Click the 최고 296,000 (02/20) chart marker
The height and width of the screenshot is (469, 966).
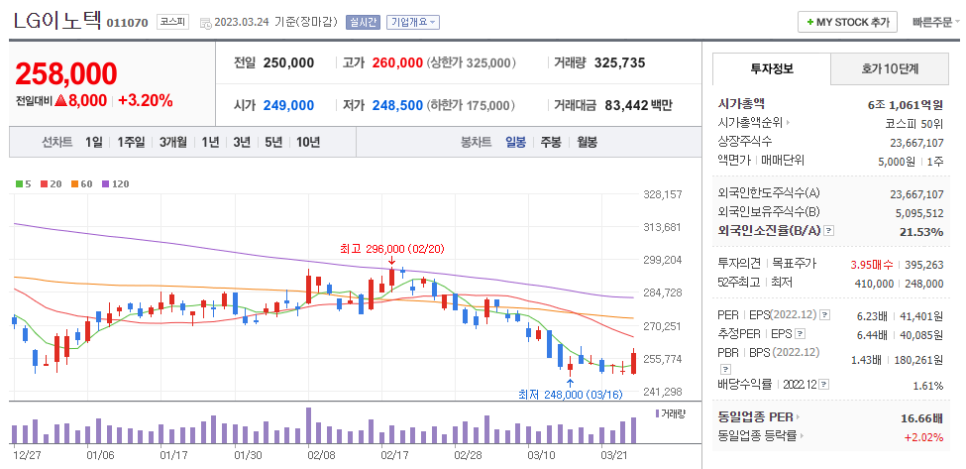(392, 249)
